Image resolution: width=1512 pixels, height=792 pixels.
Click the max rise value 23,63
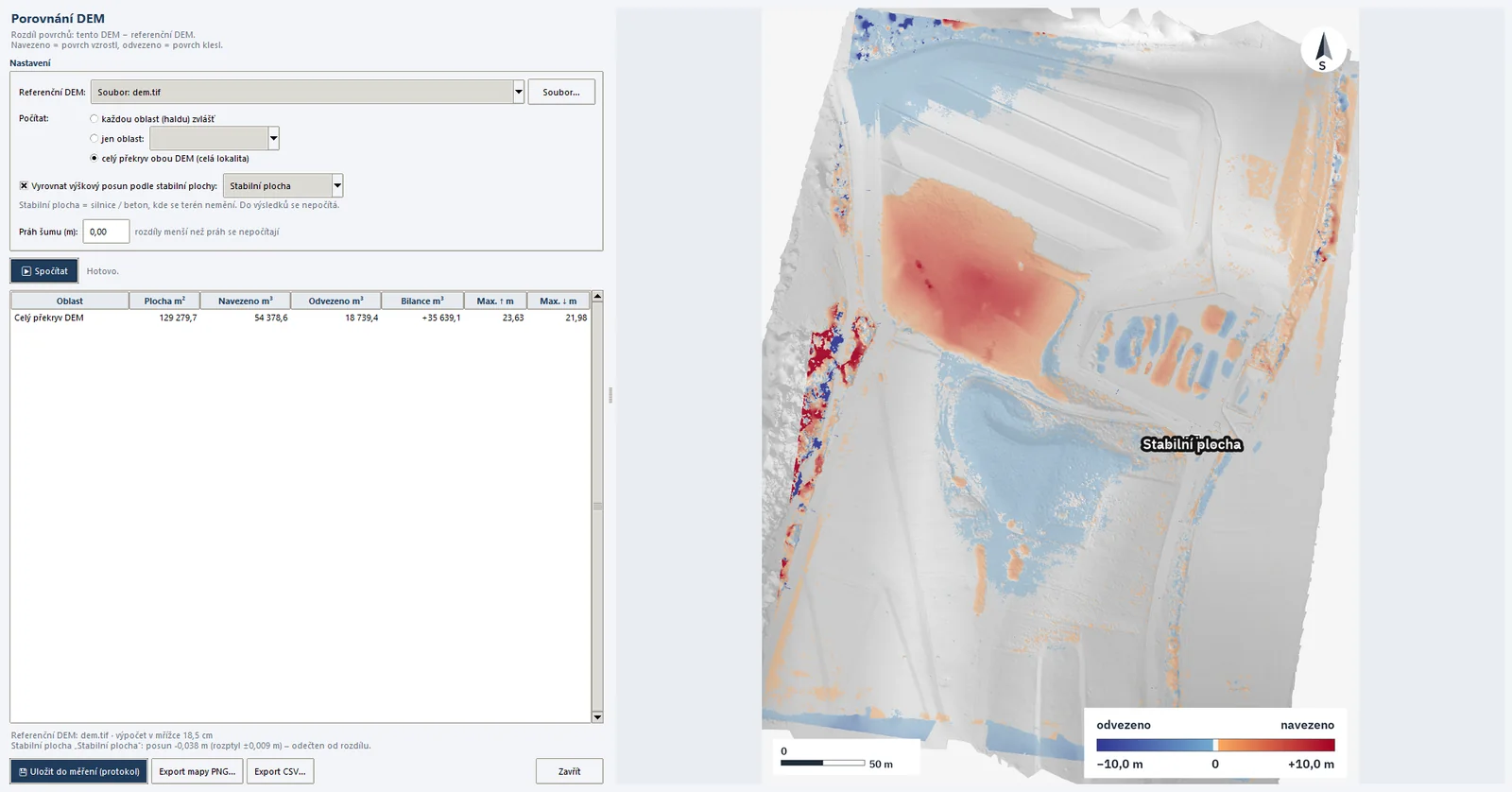[x=513, y=319]
